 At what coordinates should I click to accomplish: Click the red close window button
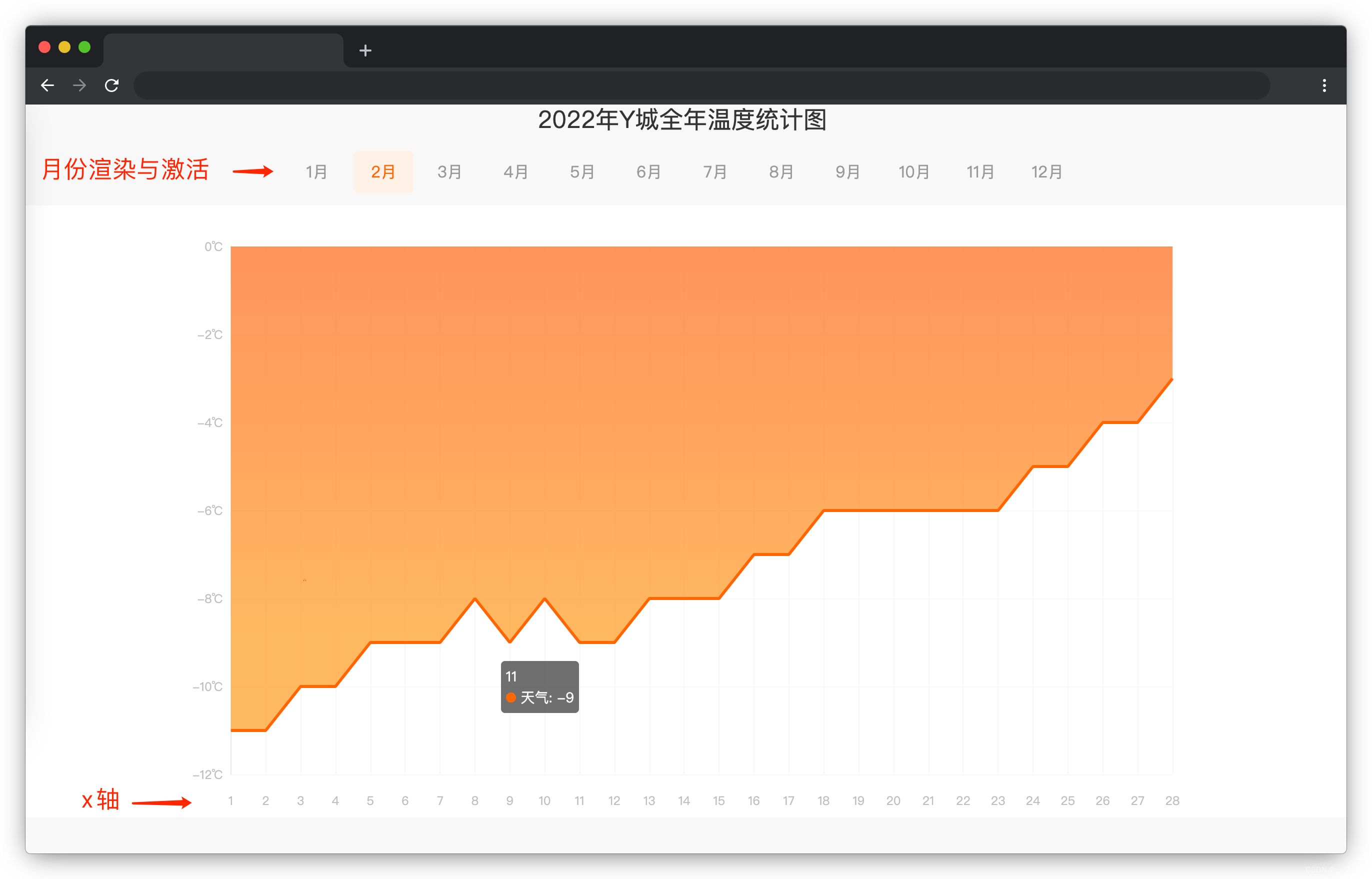44,47
